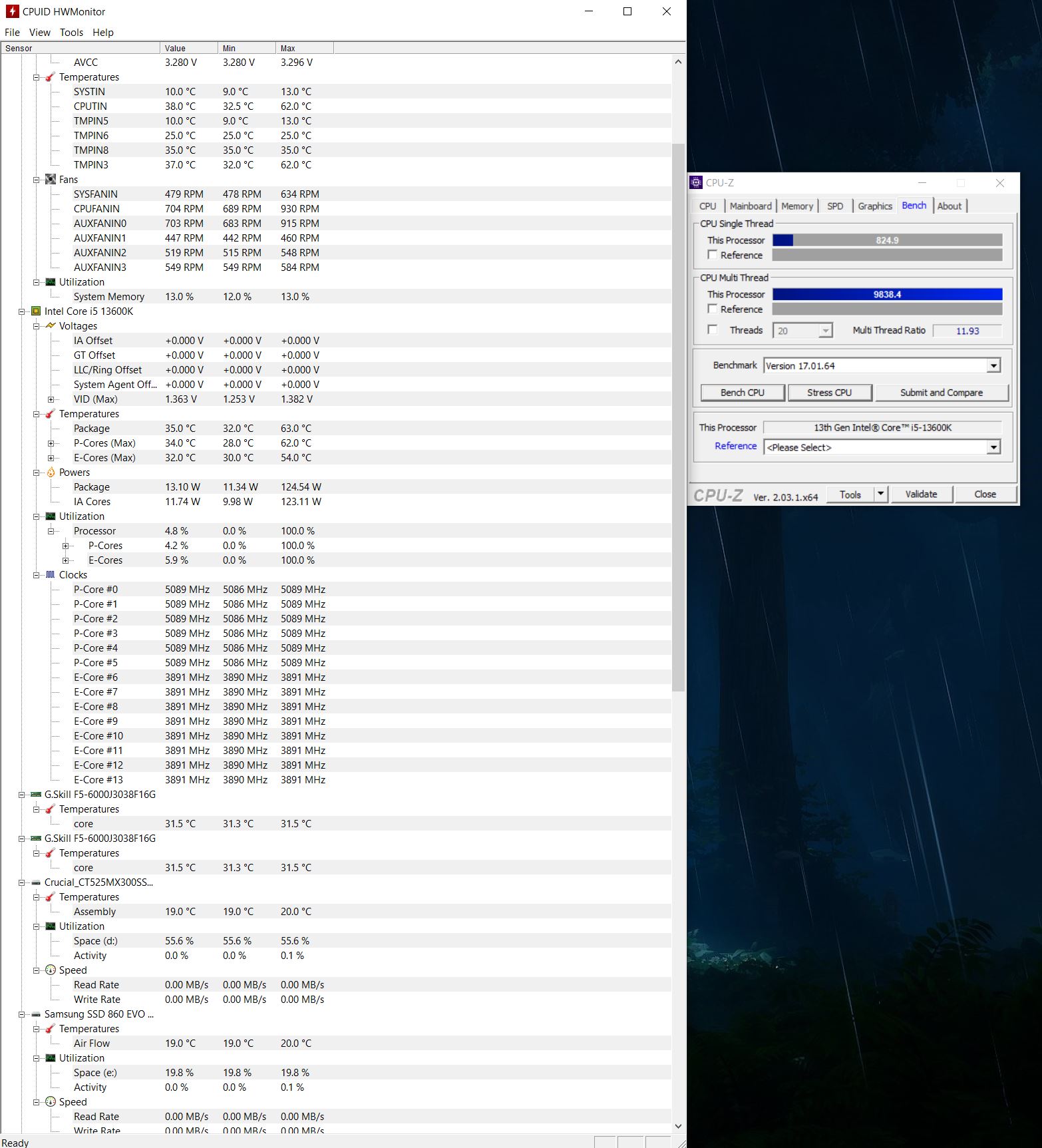Click the thermometer icon under second G.Skill module
The height and width of the screenshot is (1148, 1042).
click(51, 853)
